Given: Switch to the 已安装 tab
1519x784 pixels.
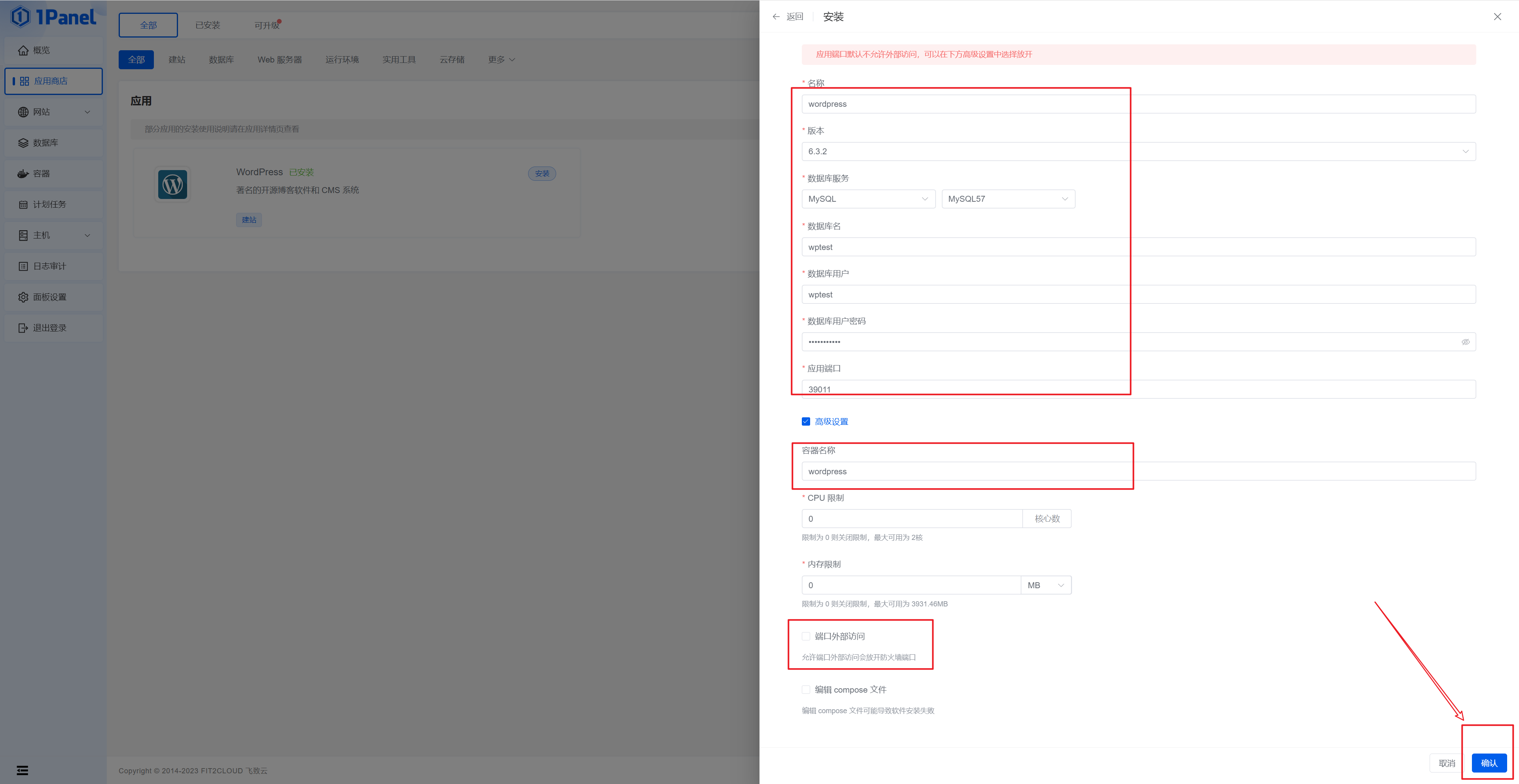Looking at the screenshot, I should pos(208,25).
